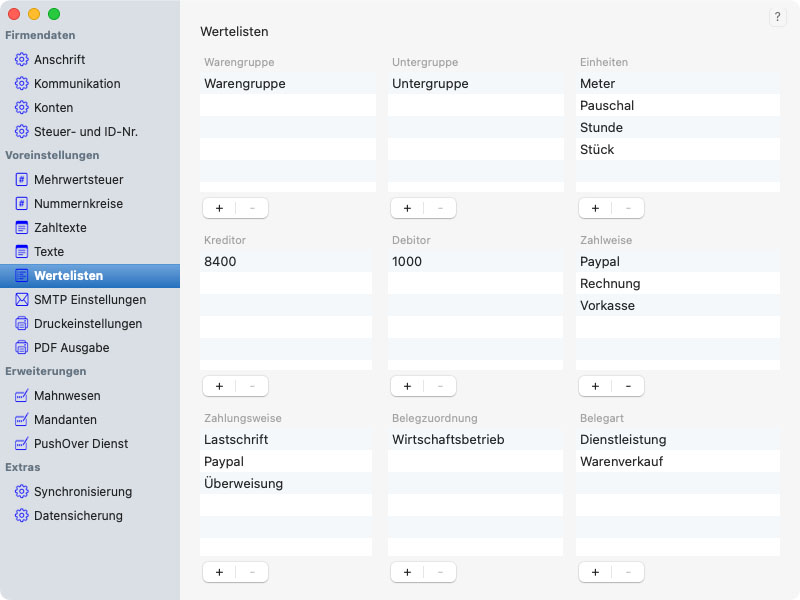Click the Datensicherung gear icon

[x=22, y=516]
